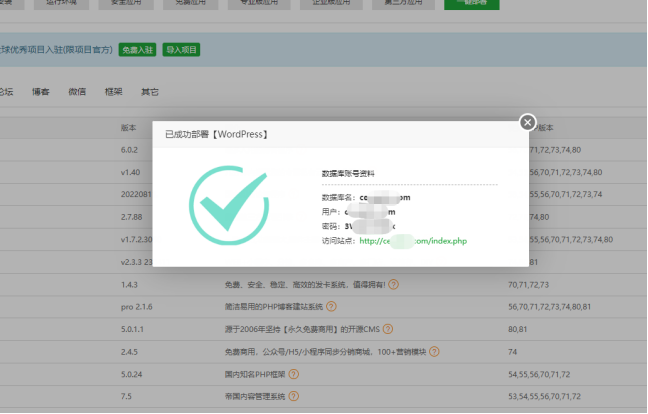Switch to the 博客 category tab
The width and height of the screenshot is (648, 414).
tap(40, 92)
